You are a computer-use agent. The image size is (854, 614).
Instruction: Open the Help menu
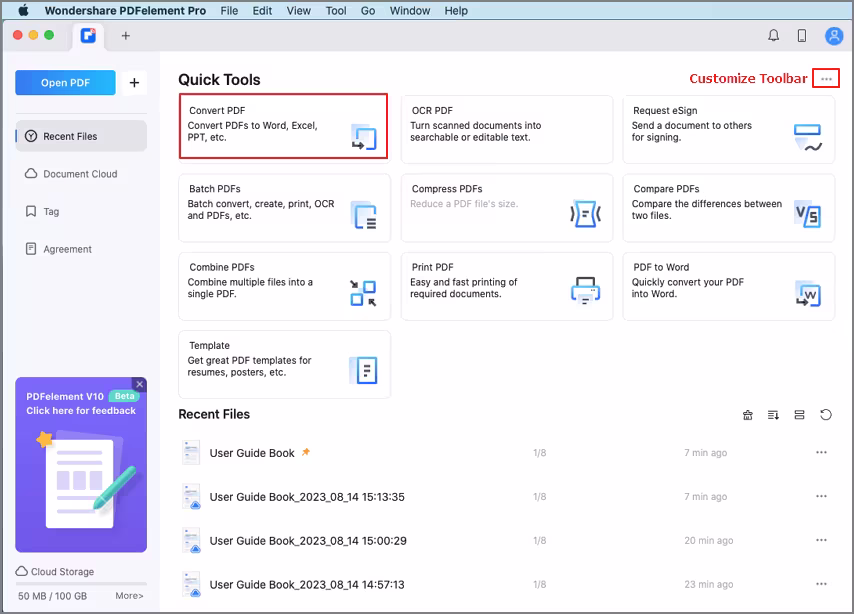click(456, 10)
